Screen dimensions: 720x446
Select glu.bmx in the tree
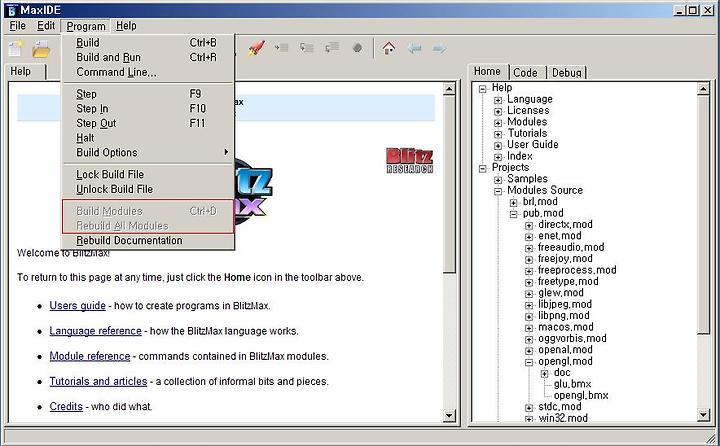click(572, 384)
